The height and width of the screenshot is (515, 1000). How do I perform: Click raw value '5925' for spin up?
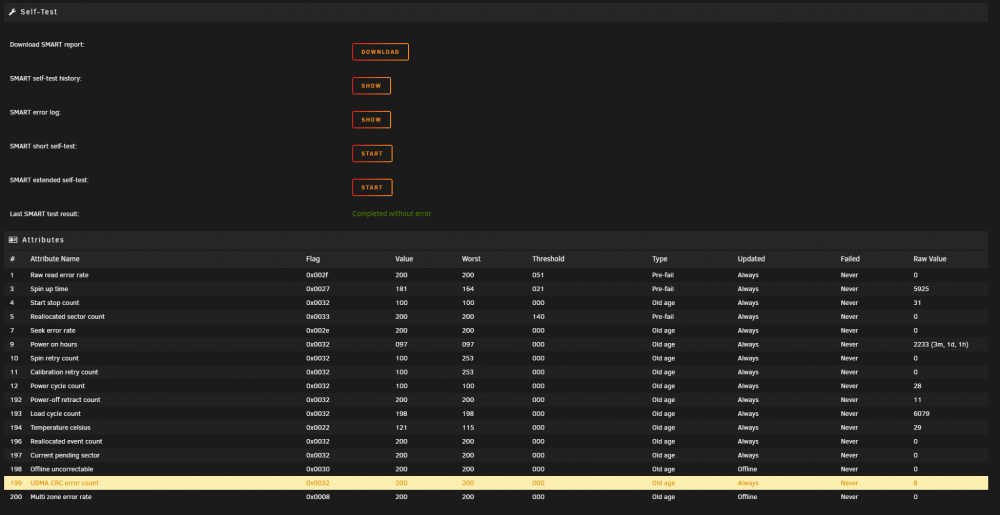pyautogui.click(x=921, y=289)
